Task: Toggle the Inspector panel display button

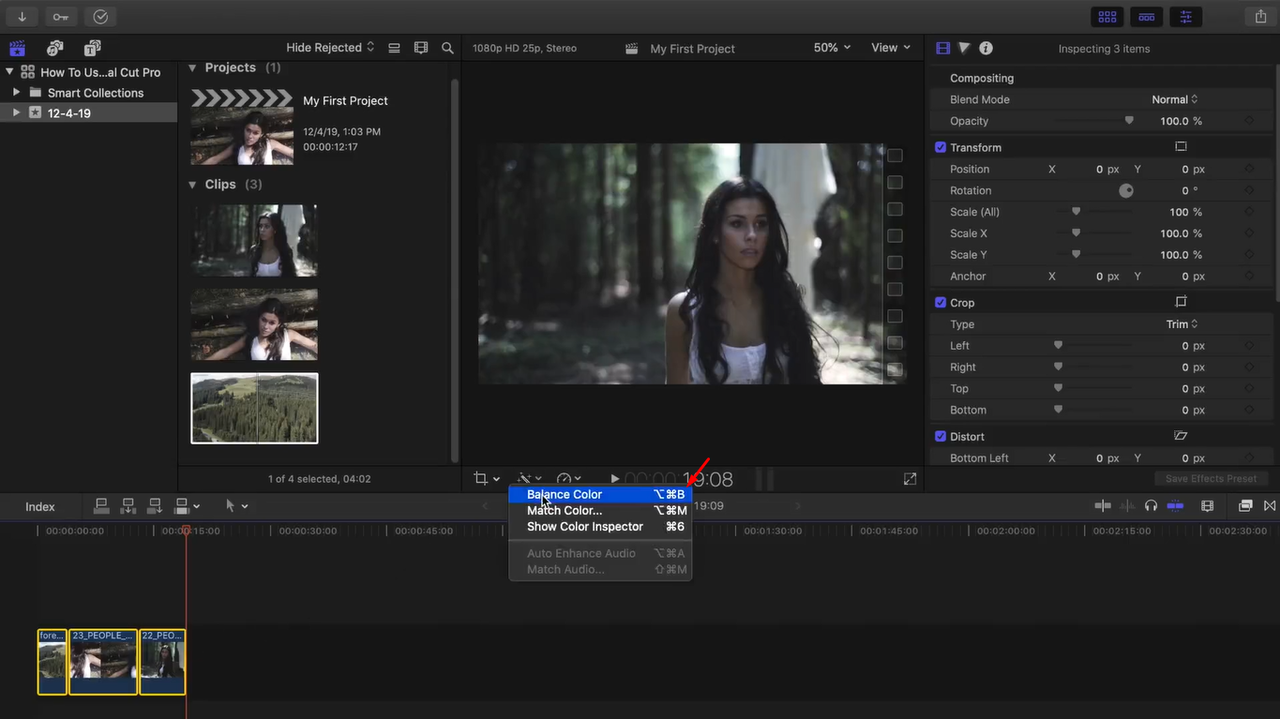Action: pyautogui.click(x=1186, y=17)
